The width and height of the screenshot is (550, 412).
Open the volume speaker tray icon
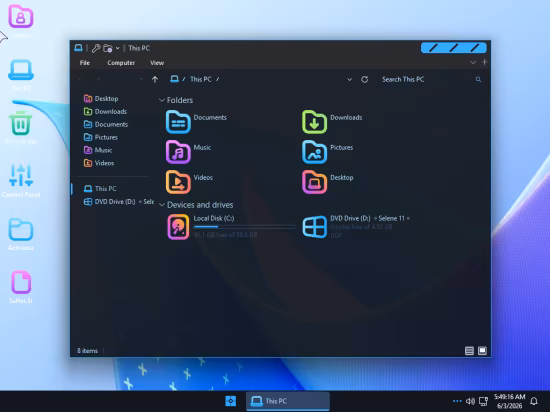470,401
